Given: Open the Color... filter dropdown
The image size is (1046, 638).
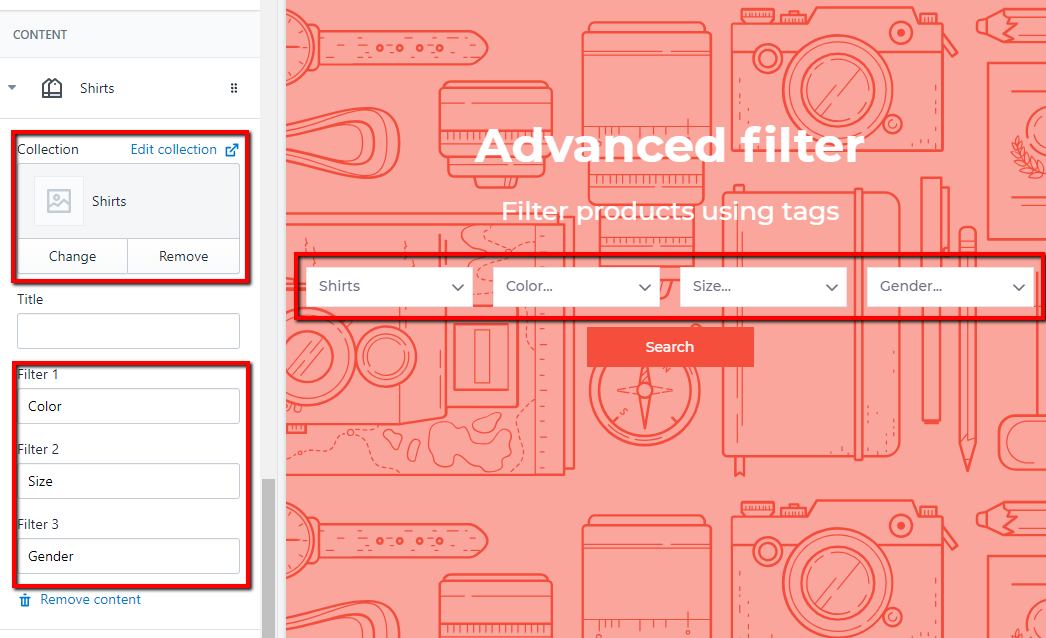Looking at the screenshot, I should pos(576,287).
